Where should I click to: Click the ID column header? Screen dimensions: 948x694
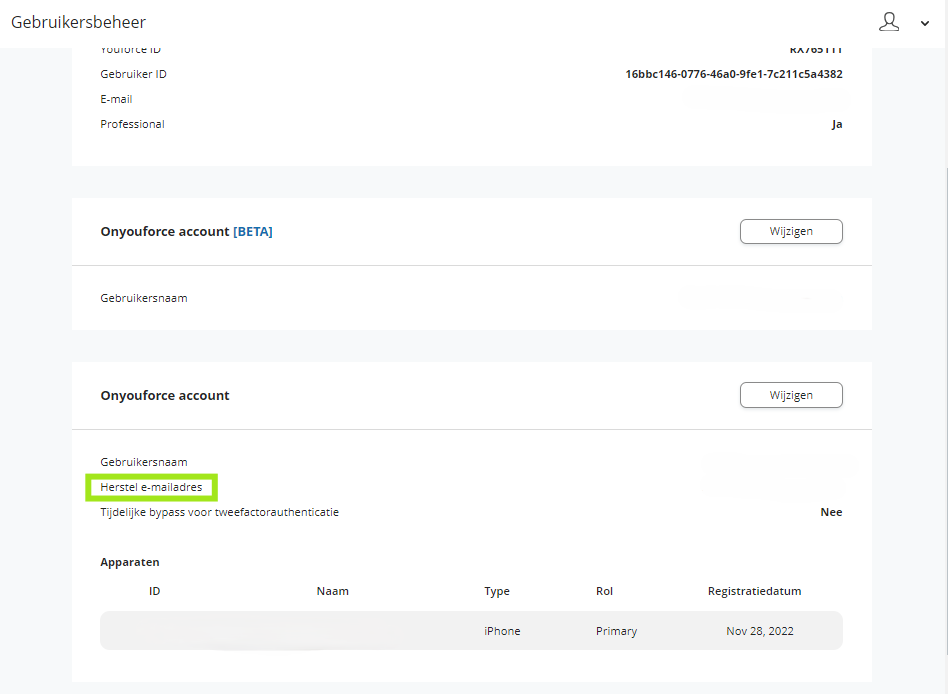[155, 591]
